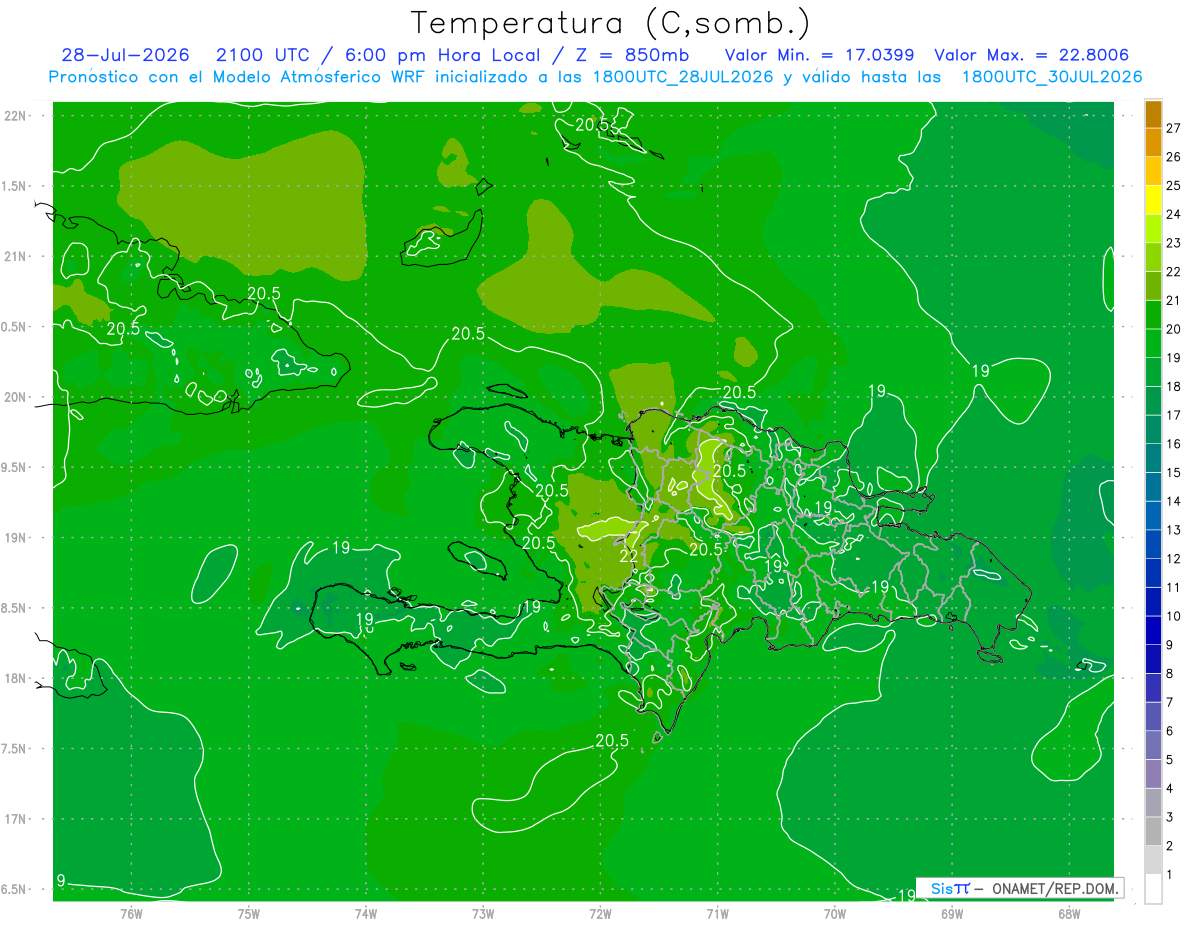Click the "72W" longitude axis label

coord(600,913)
